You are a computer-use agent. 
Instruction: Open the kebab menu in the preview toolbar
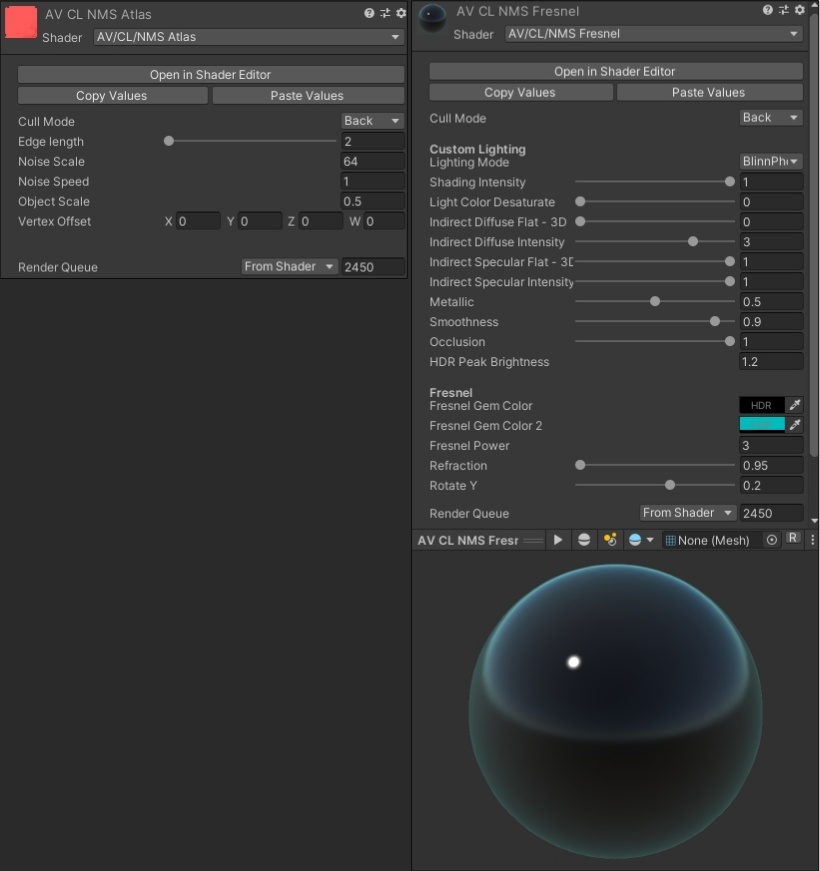click(x=814, y=539)
